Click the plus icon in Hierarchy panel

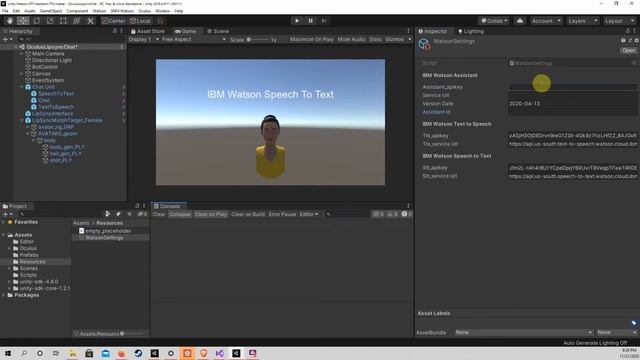[x=5, y=39]
